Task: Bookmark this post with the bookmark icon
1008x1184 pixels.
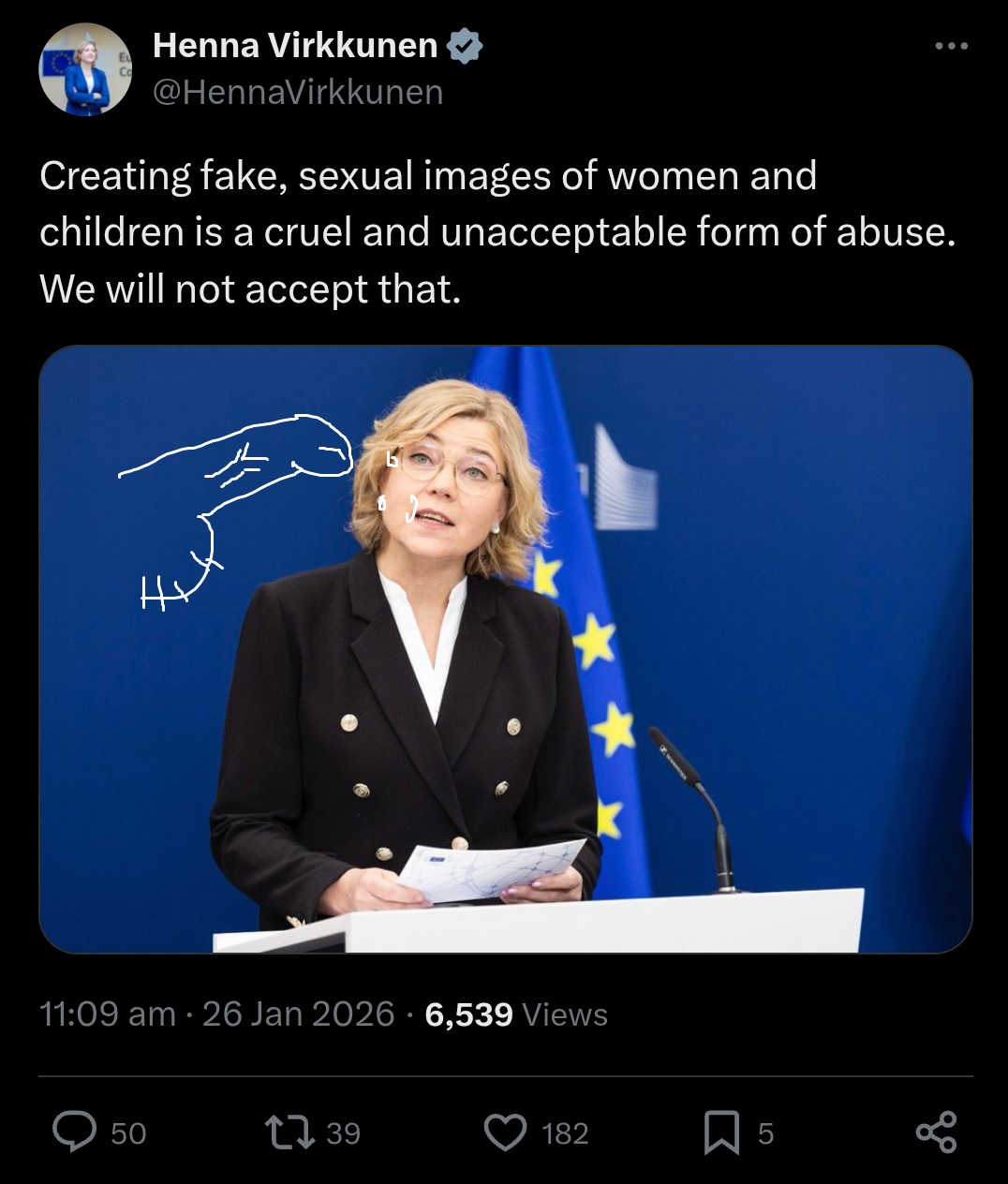Action: (x=721, y=1132)
